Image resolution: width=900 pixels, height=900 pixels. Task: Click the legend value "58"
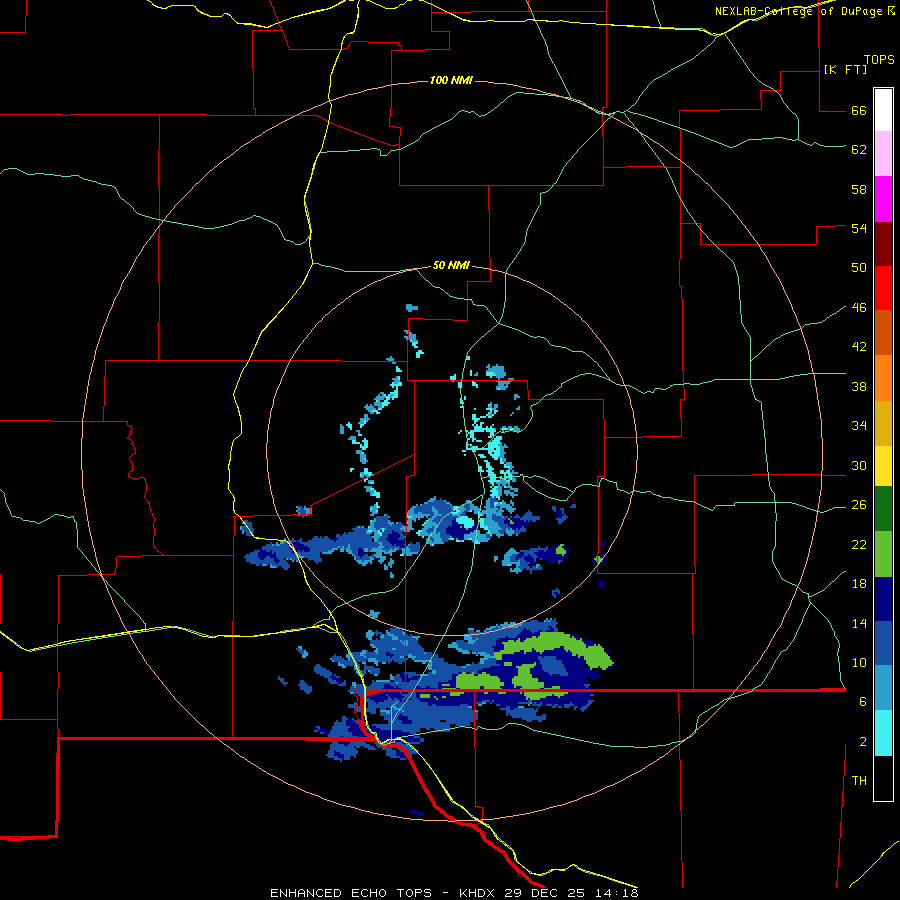point(859,189)
